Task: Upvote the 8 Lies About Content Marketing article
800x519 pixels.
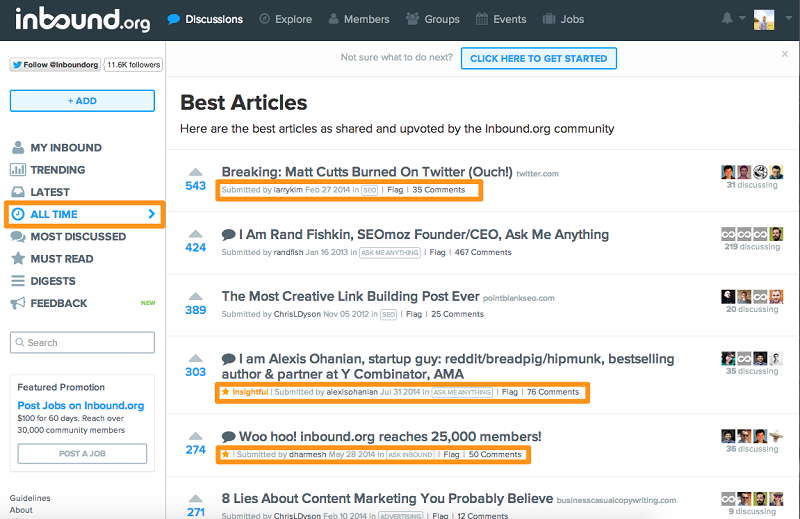Action: point(195,499)
